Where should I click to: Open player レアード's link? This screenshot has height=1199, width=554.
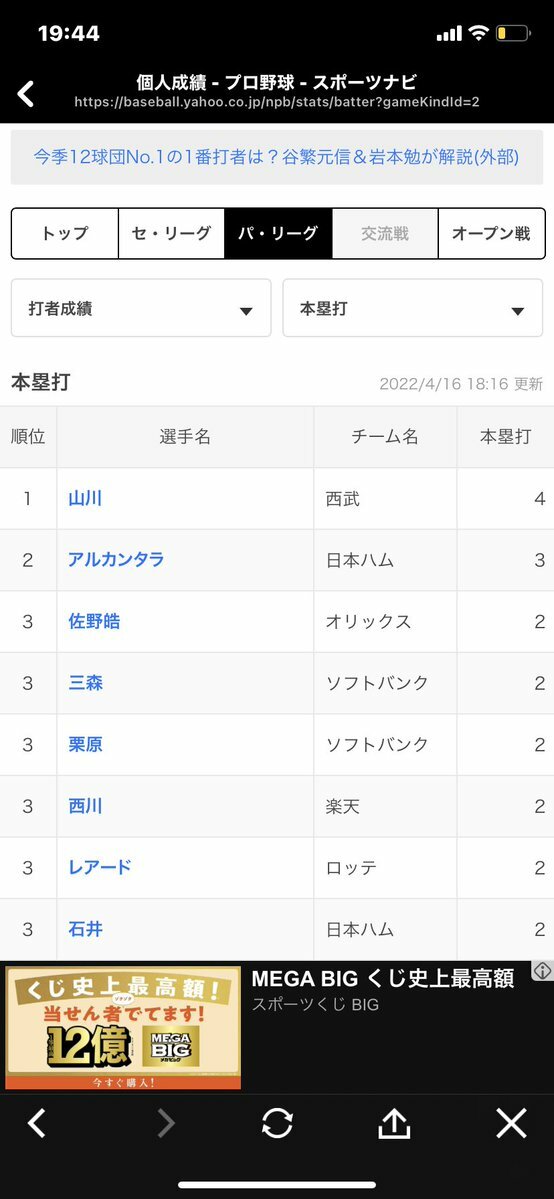[100, 867]
